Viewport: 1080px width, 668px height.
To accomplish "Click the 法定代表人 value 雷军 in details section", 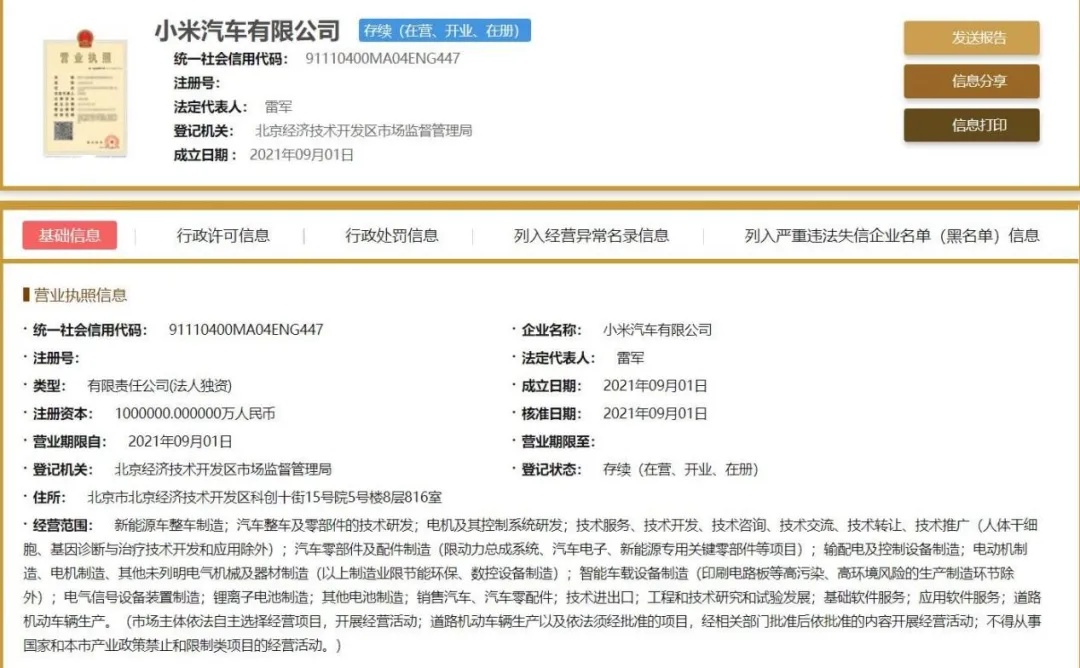I will point(630,357).
